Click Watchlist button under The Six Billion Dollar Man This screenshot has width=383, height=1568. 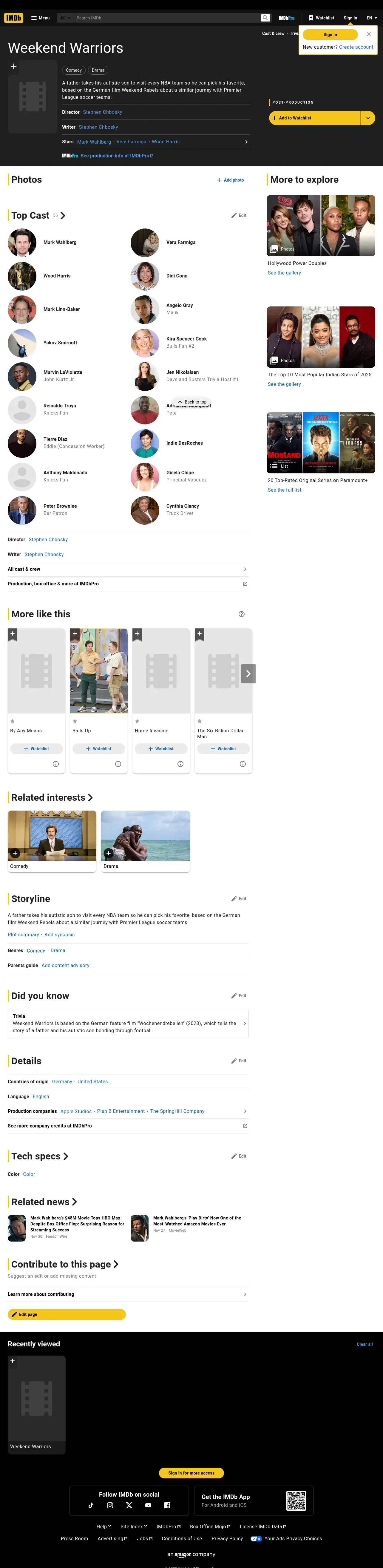pyautogui.click(x=223, y=749)
